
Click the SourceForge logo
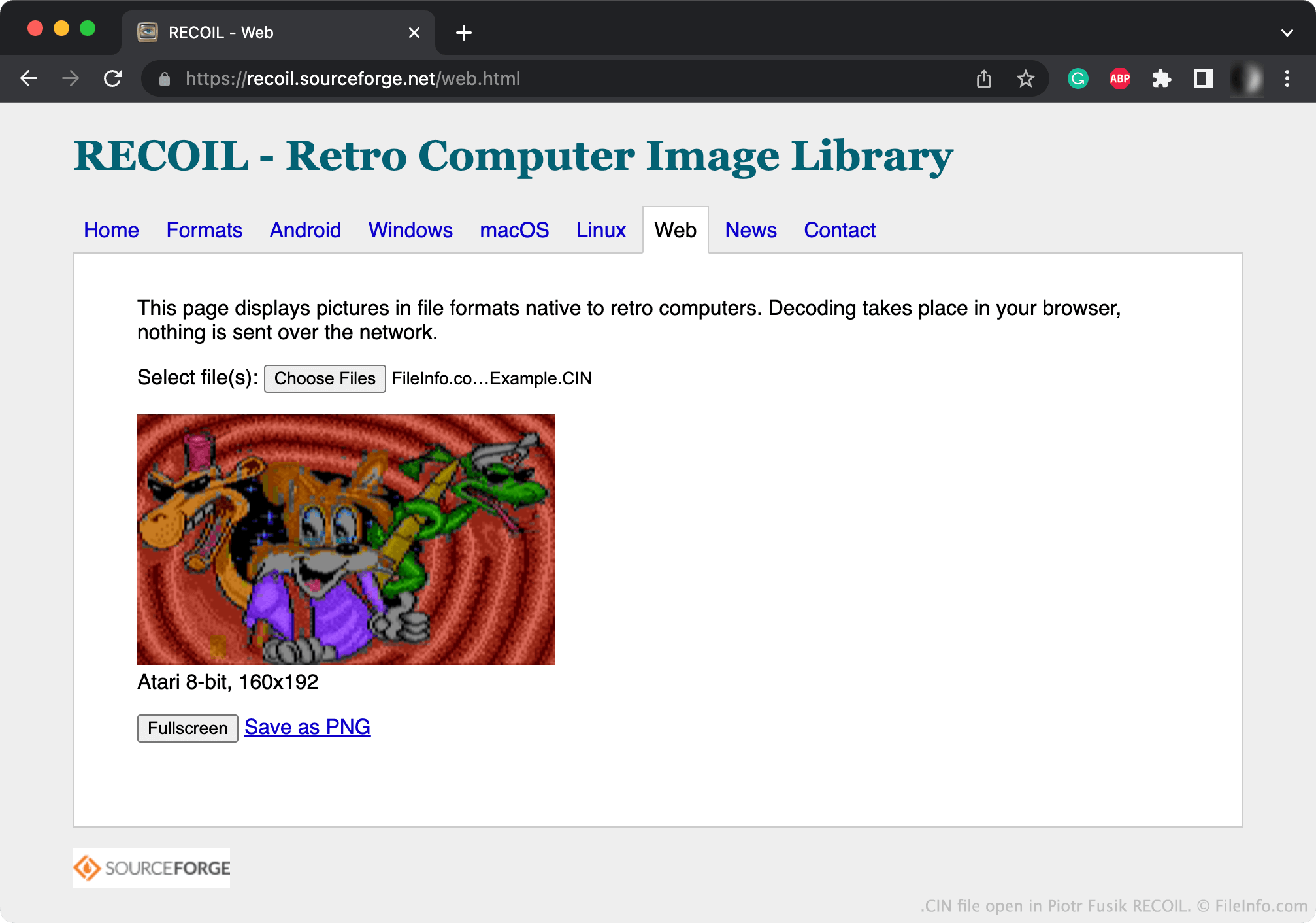click(x=152, y=868)
